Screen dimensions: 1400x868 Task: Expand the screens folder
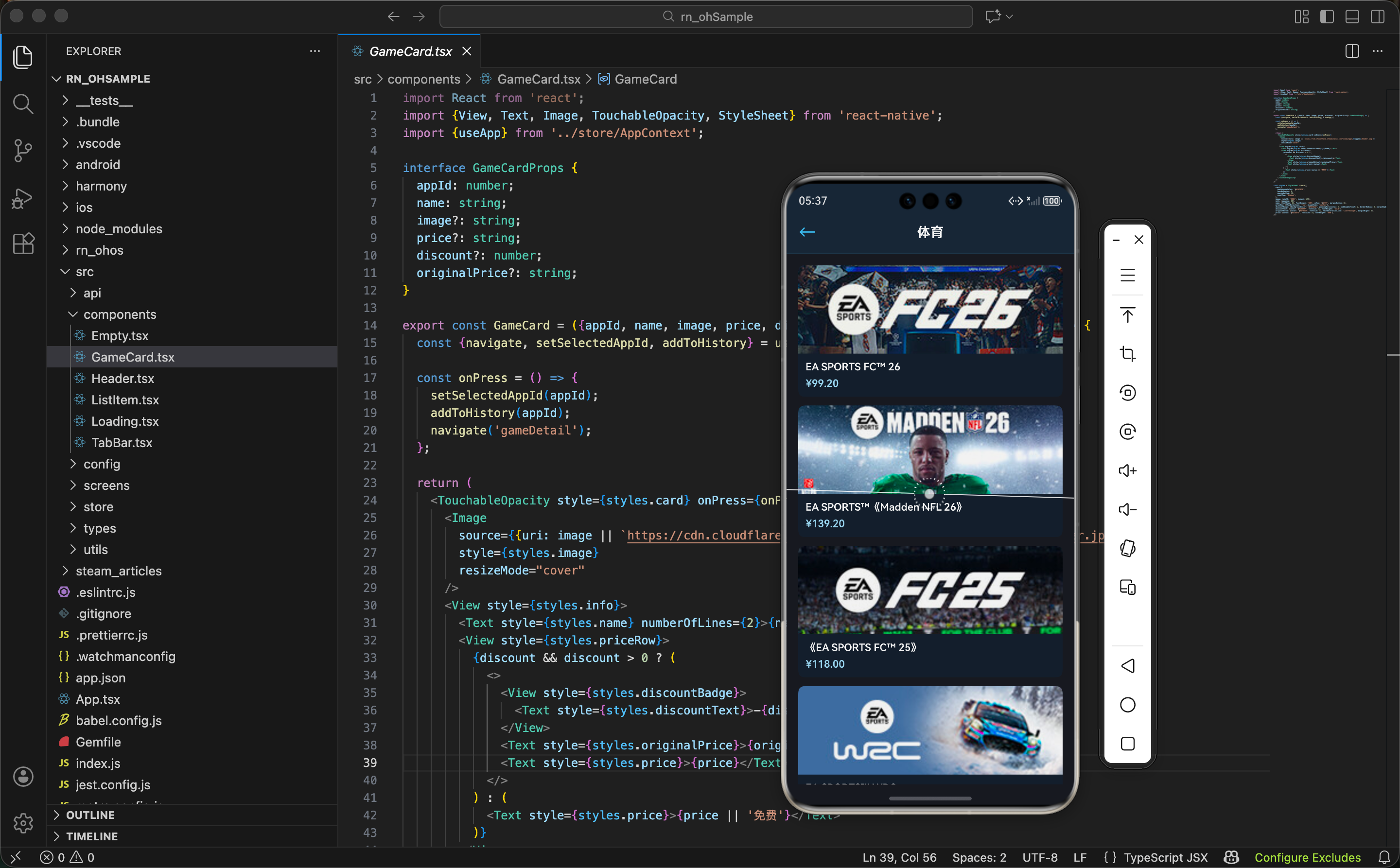coord(106,485)
